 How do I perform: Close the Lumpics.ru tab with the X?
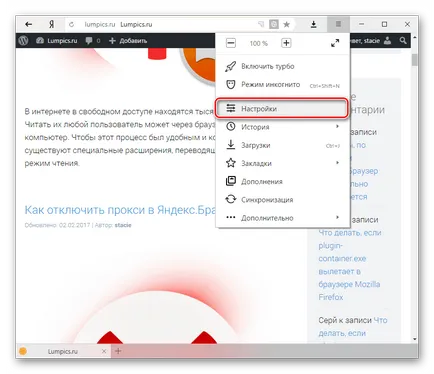point(104,351)
